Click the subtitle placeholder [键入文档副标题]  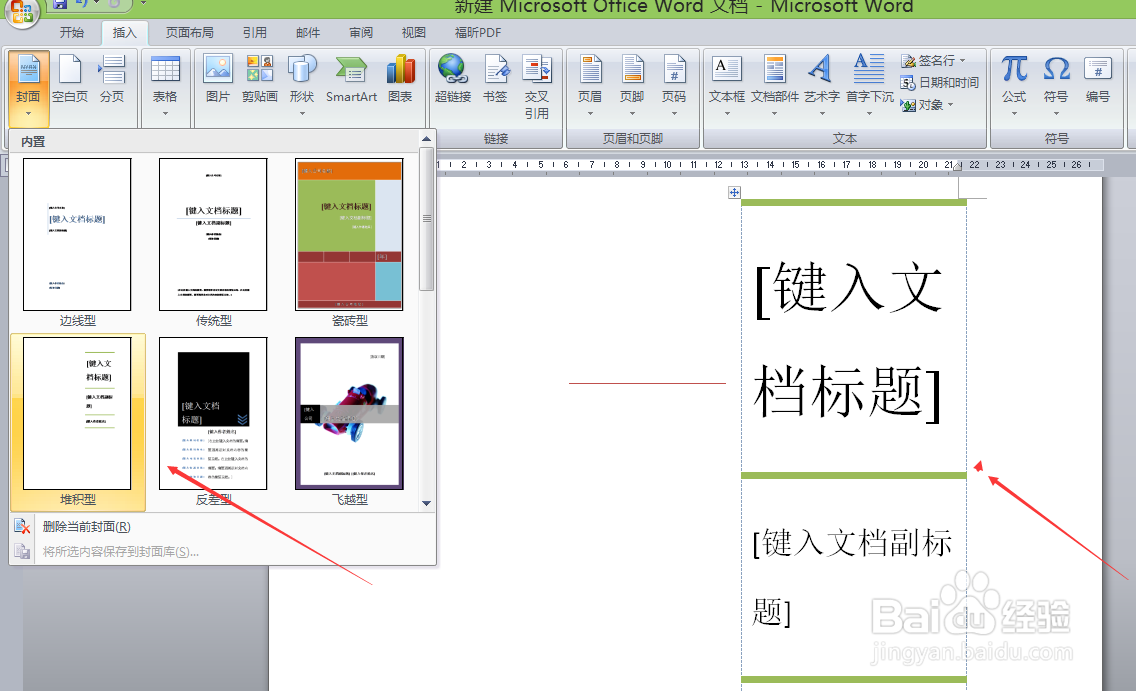pos(852,577)
